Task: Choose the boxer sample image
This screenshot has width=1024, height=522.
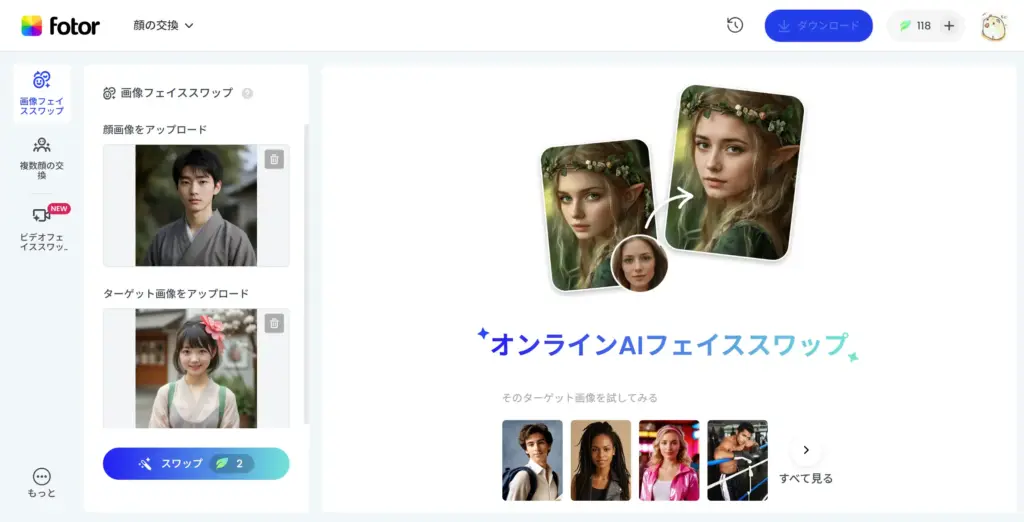Action: (737, 461)
